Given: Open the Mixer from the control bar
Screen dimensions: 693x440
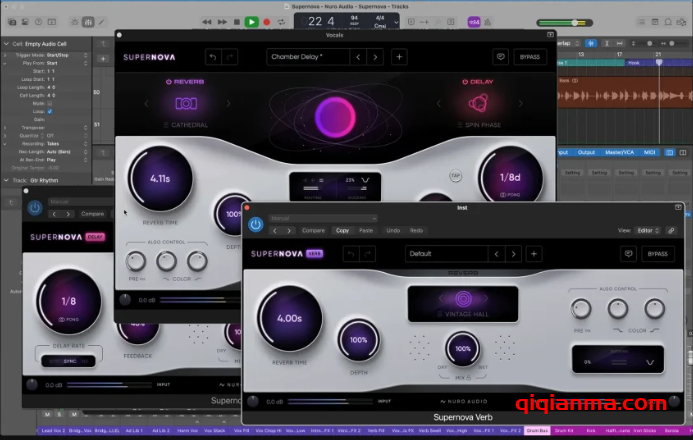Looking at the screenshot, I should coord(88,22).
